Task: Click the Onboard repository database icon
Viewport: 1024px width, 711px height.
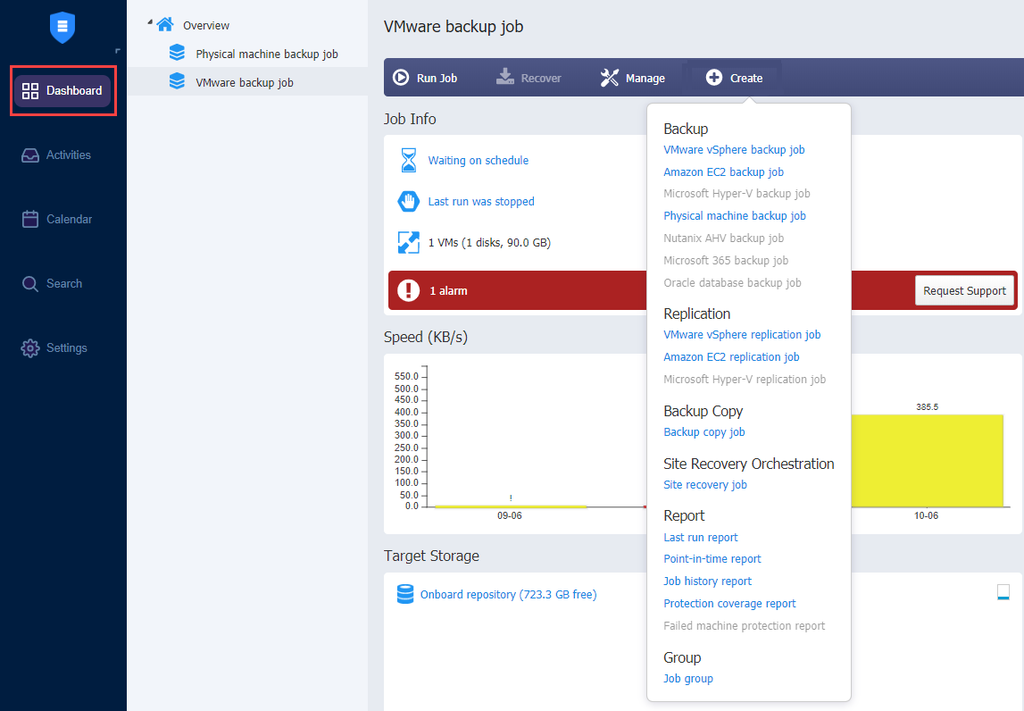Action: click(405, 594)
